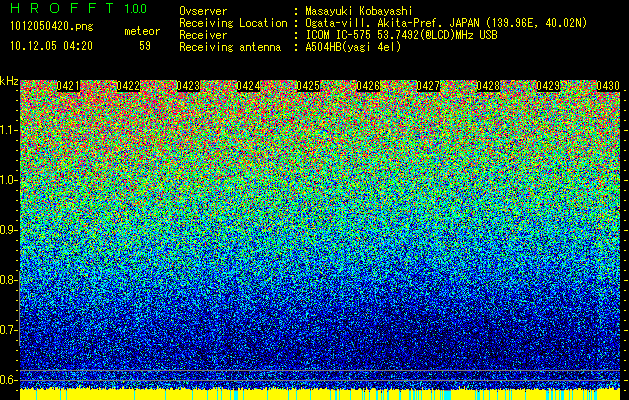
Task: Click the 1.1 kHz axis label
Action: click(x=9, y=130)
